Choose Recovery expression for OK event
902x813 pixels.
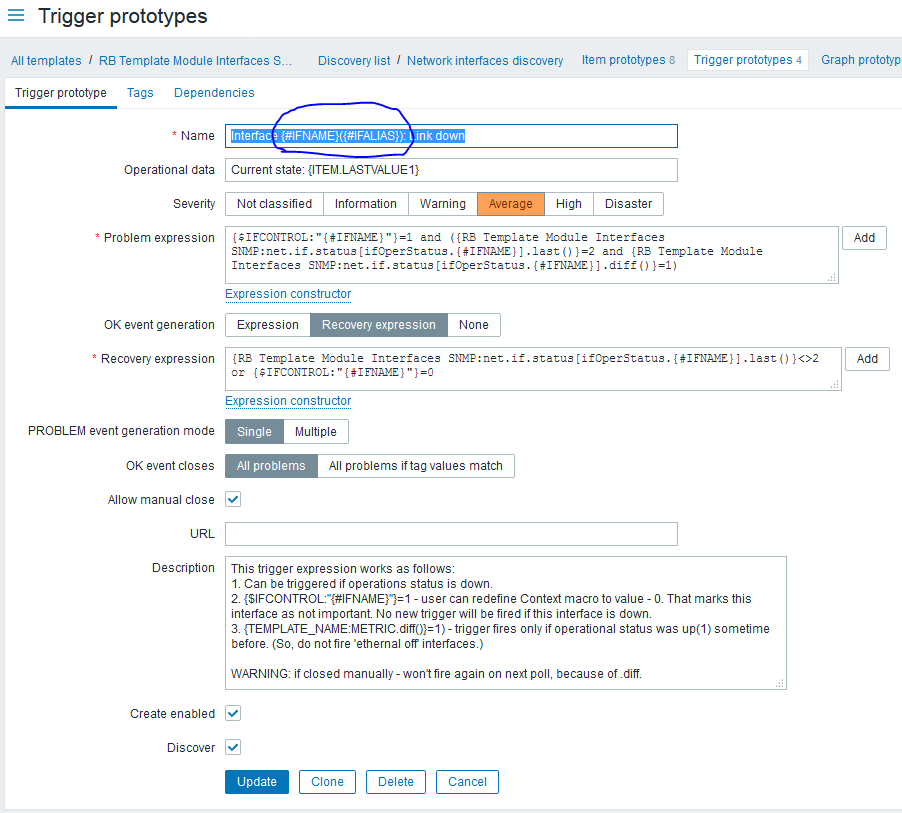pyautogui.click(x=379, y=325)
